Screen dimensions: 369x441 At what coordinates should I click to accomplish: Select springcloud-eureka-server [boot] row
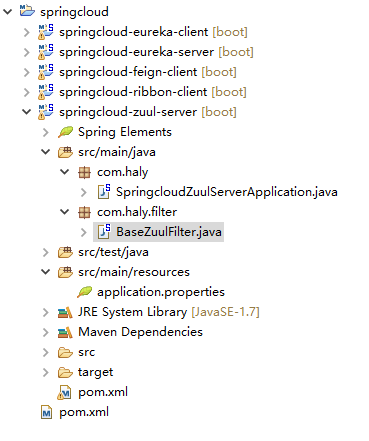click(156, 52)
